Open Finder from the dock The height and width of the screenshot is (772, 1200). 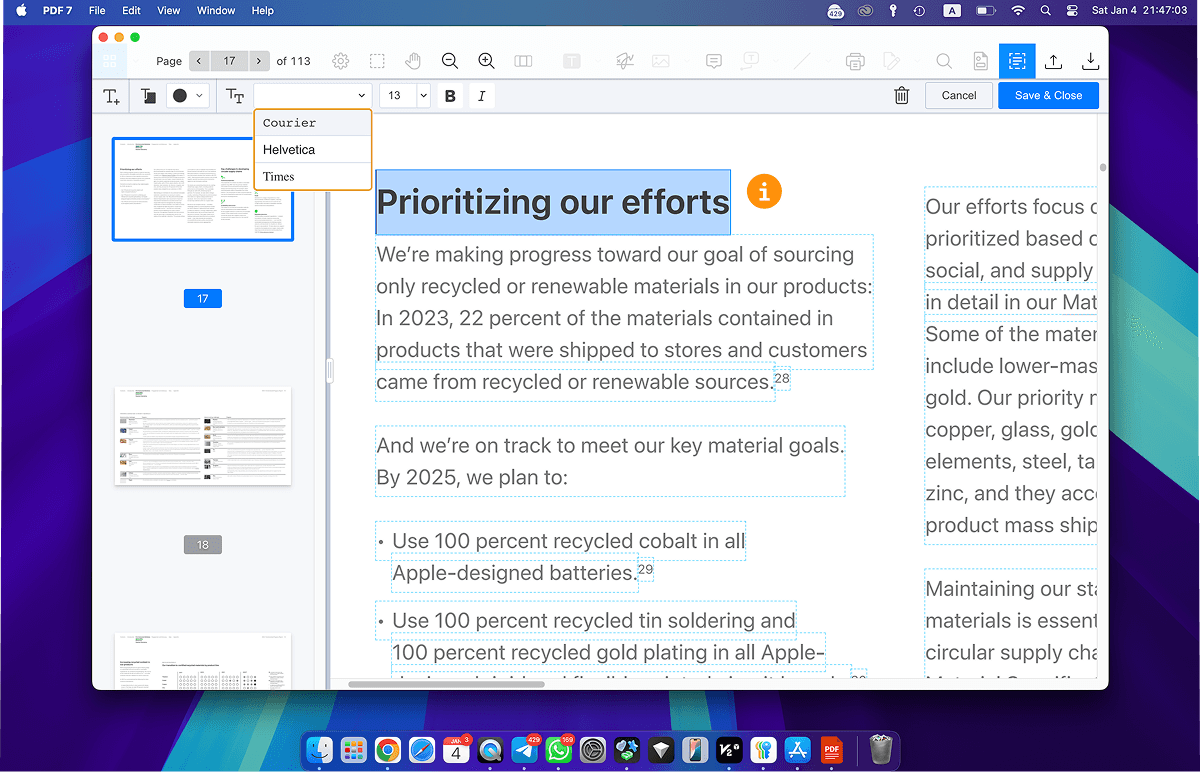click(x=319, y=750)
